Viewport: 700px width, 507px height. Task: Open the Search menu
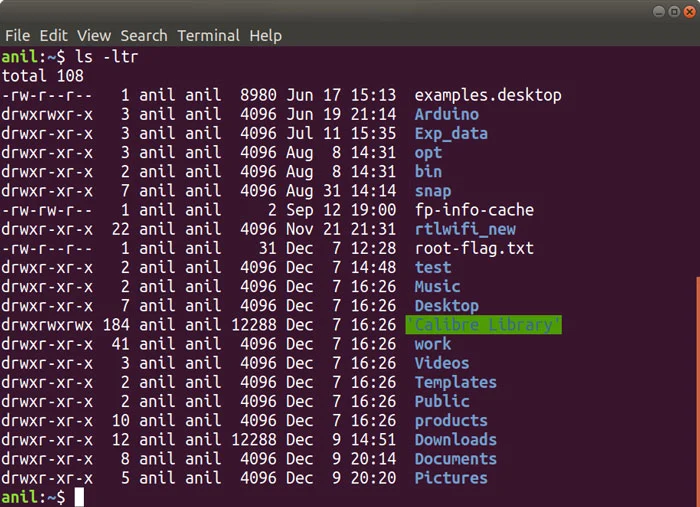click(144, 36)
